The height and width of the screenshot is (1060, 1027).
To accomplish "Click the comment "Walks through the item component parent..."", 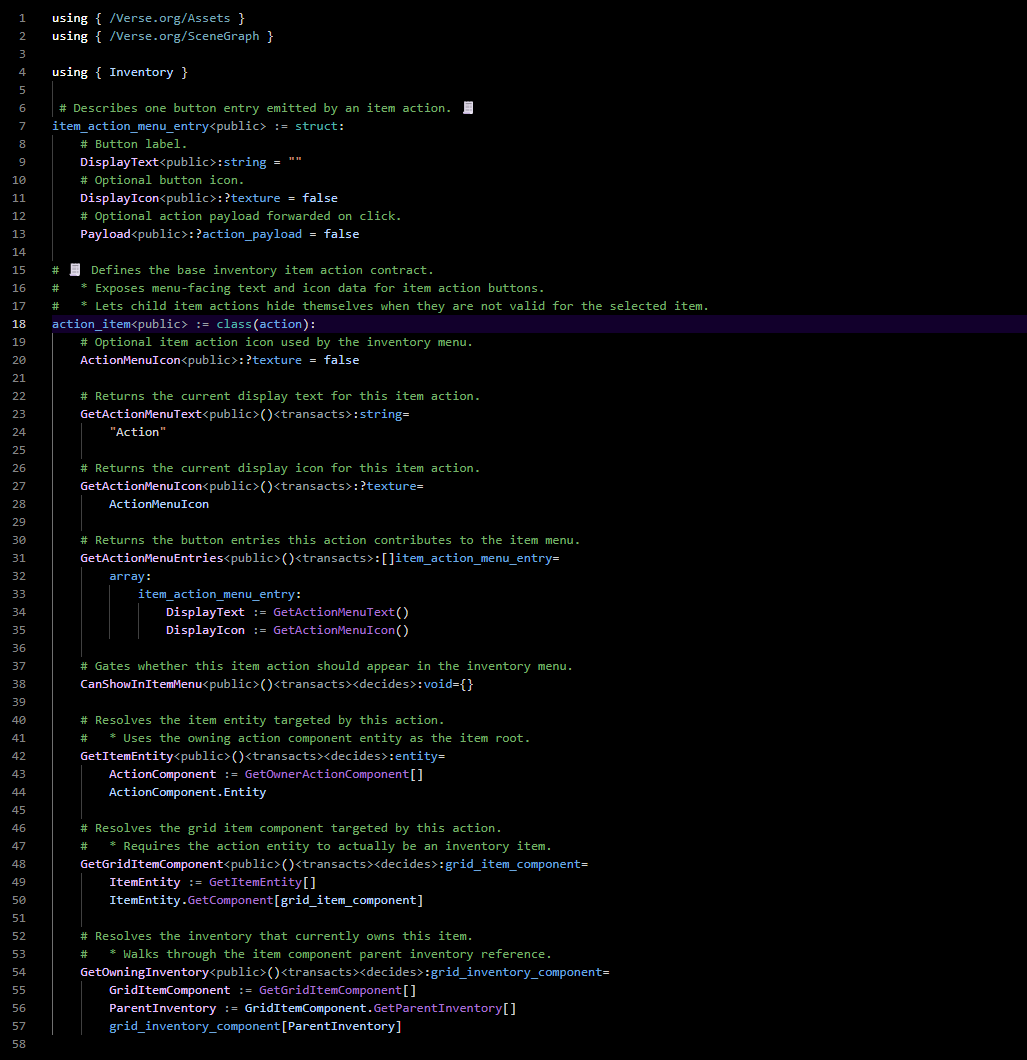I will click(337, 955).
